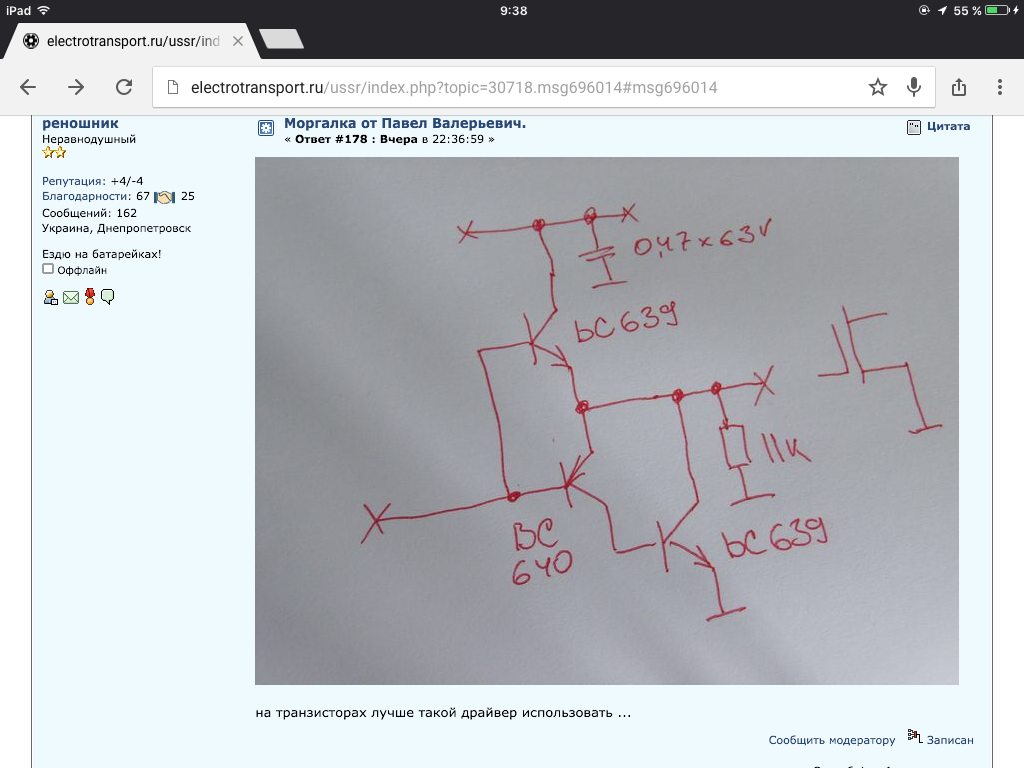Send personal message via speech bubble icon
This screenshot has width=1024, height=768.
[108, 296]
